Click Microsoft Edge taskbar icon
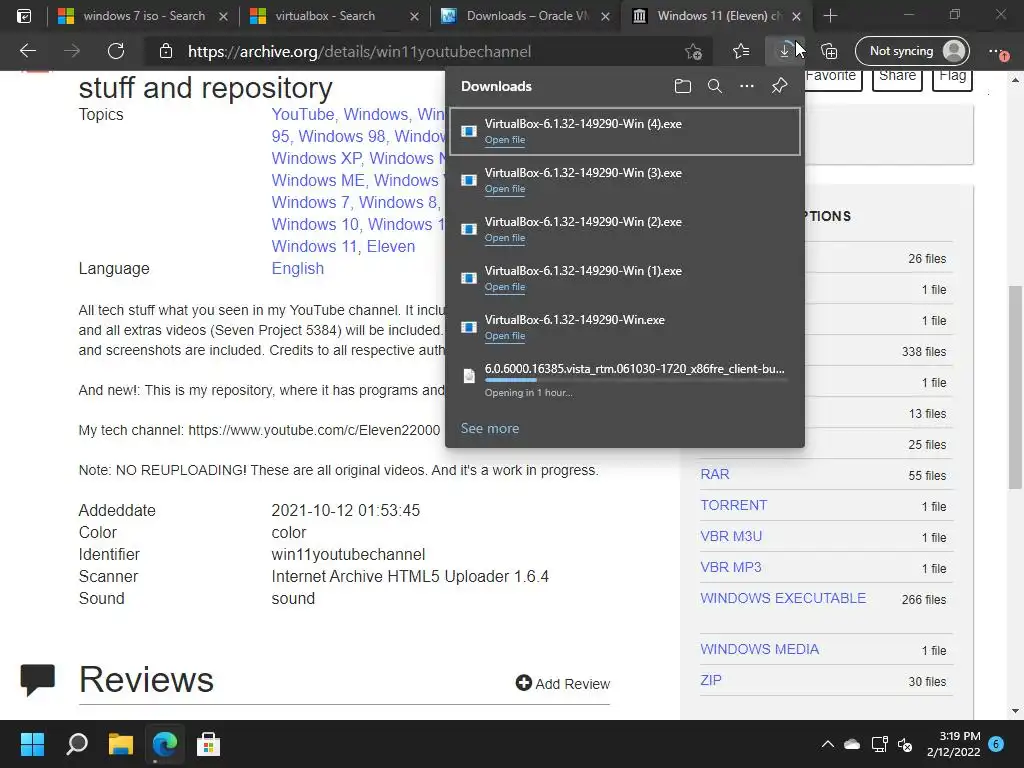This screenshot has height=768, width=1024. [x=165, y=744]
